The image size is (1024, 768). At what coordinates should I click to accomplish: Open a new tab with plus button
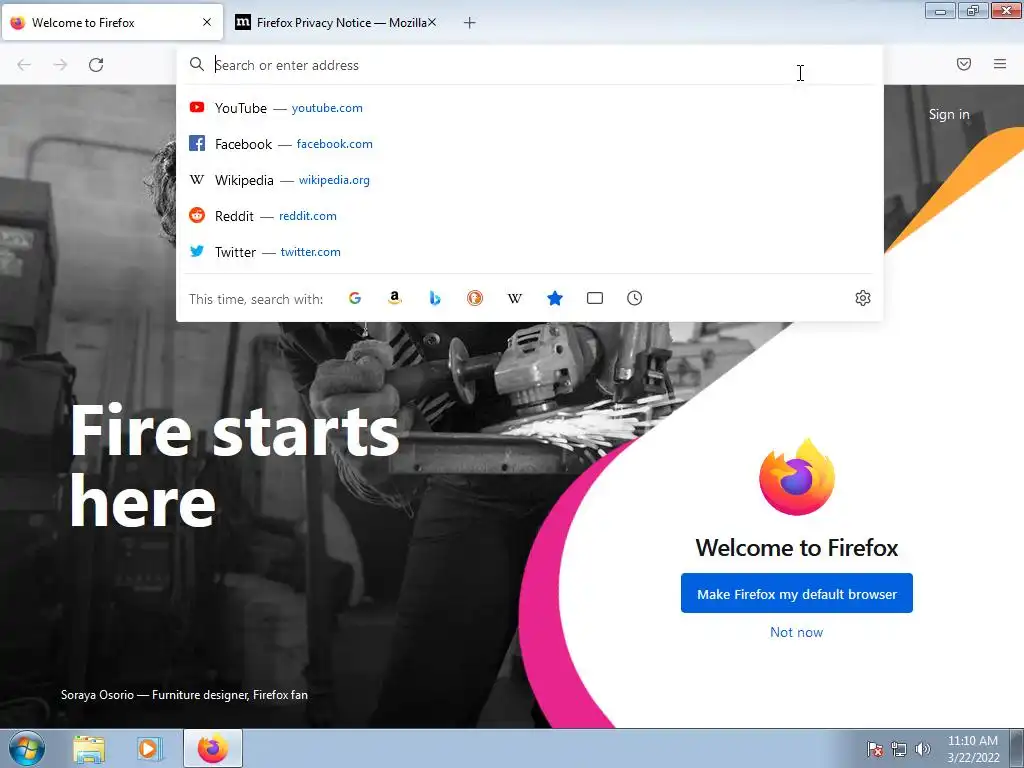[x=470, y=23]
